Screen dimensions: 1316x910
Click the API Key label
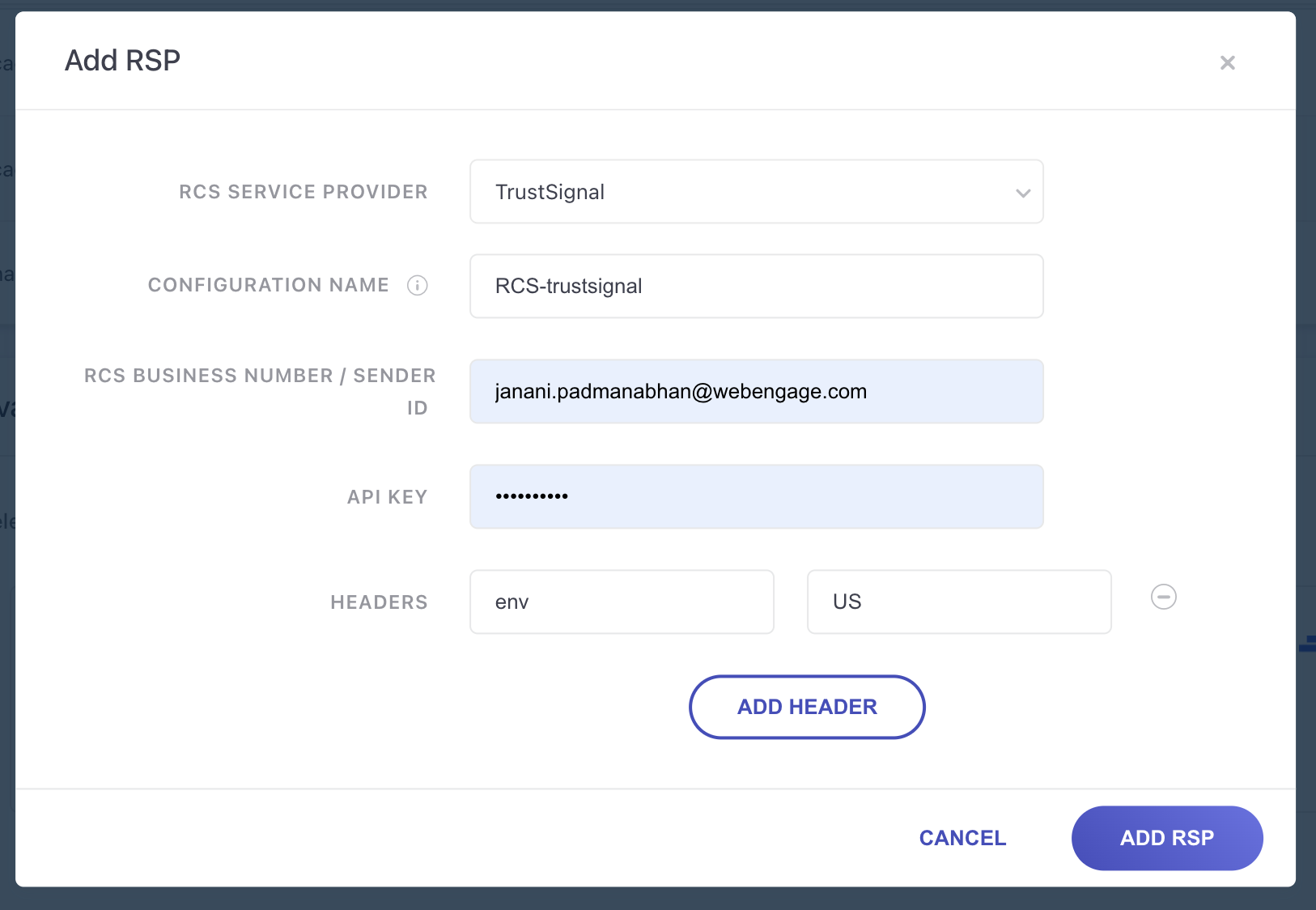point(388,497)
